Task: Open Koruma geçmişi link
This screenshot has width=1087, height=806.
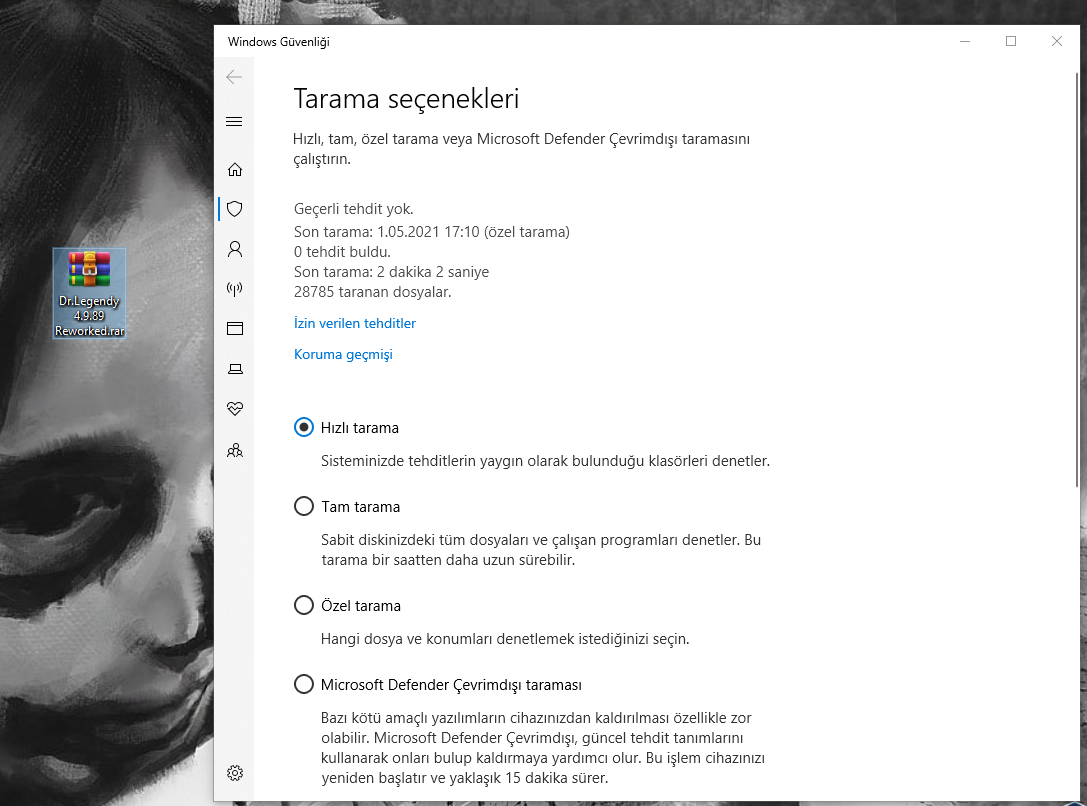Action: click(343, 354)
